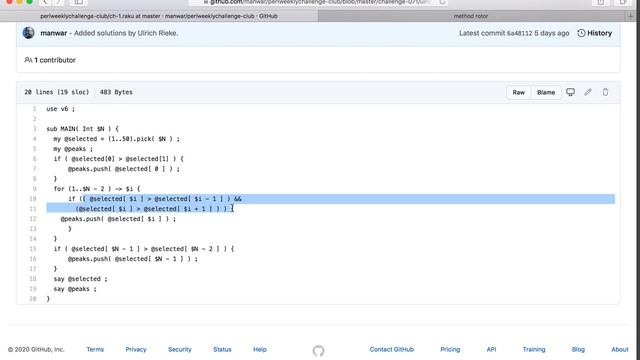Select line number 10 in code
The width and height of the screenshot is (640, 360).
(x=33, y=199)
